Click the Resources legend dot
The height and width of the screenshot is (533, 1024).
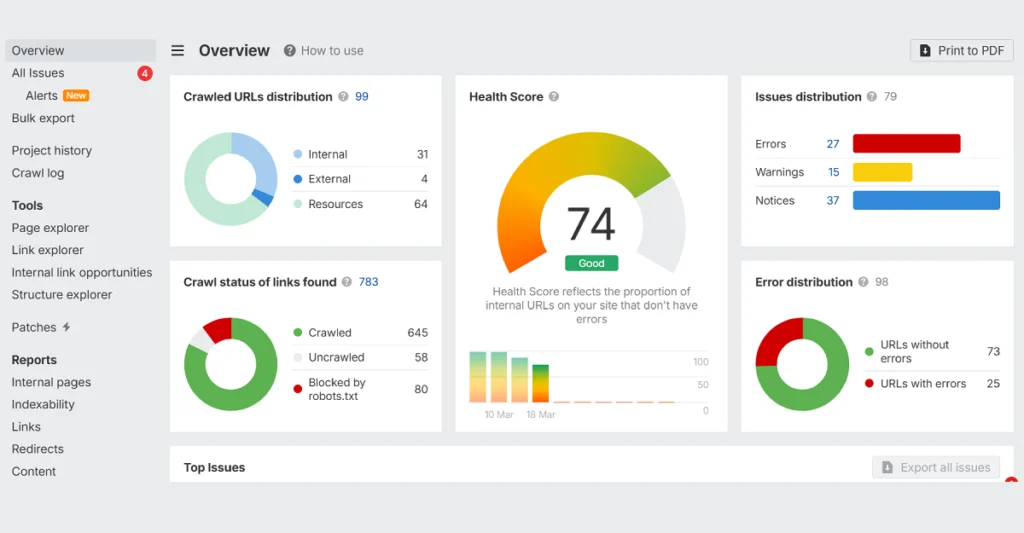click(298, 204)
